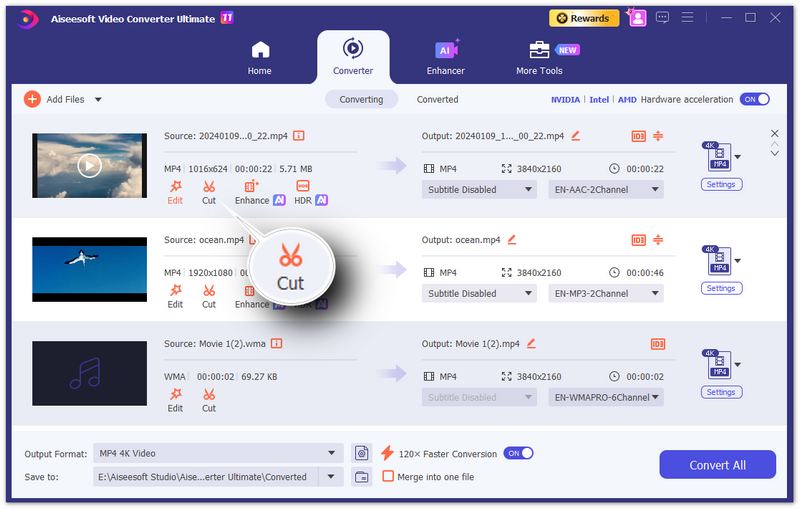Open ID3 metadata for Movie 1(2).mp4

tap(658, 344)
